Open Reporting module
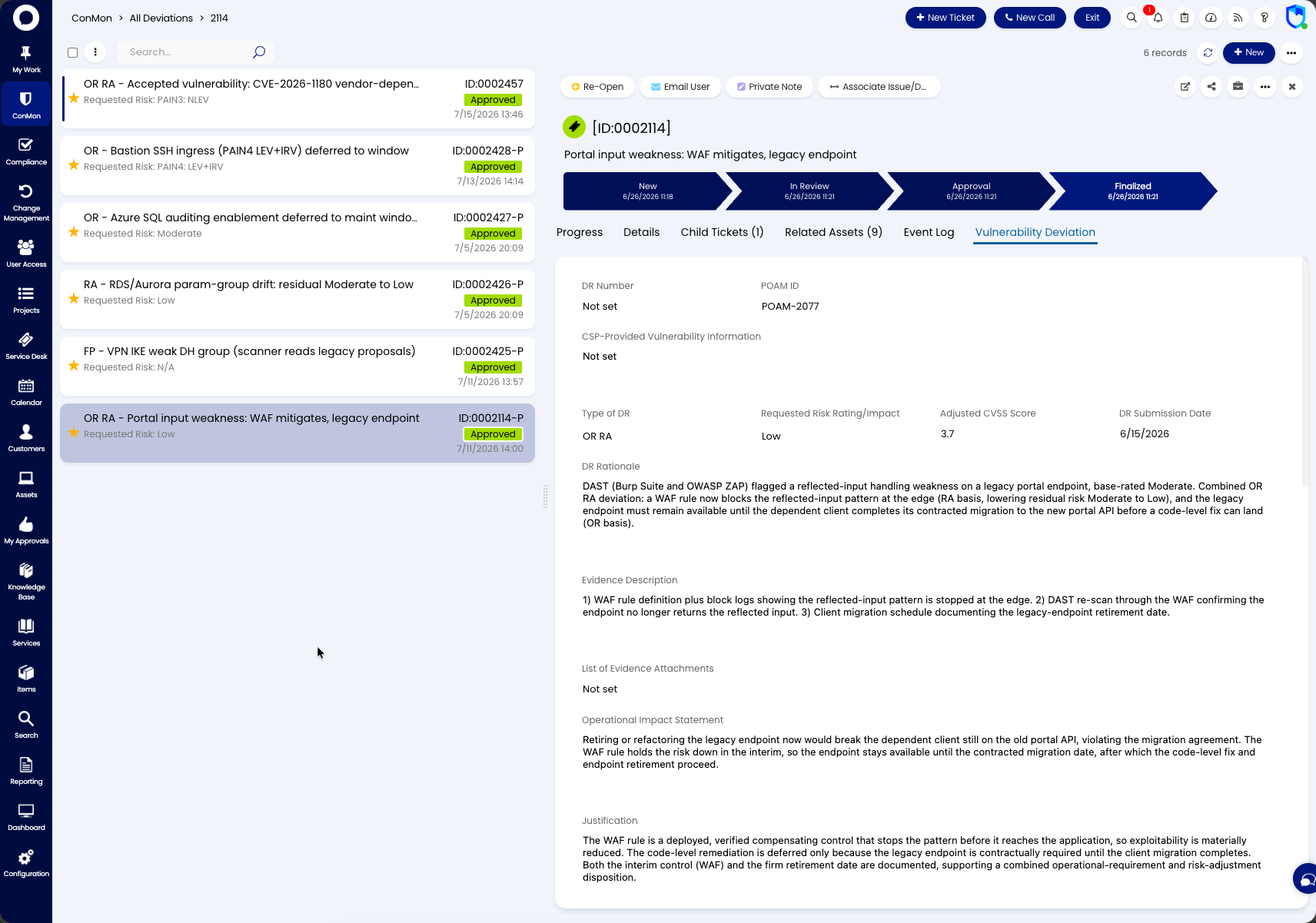 pos(26,771)
